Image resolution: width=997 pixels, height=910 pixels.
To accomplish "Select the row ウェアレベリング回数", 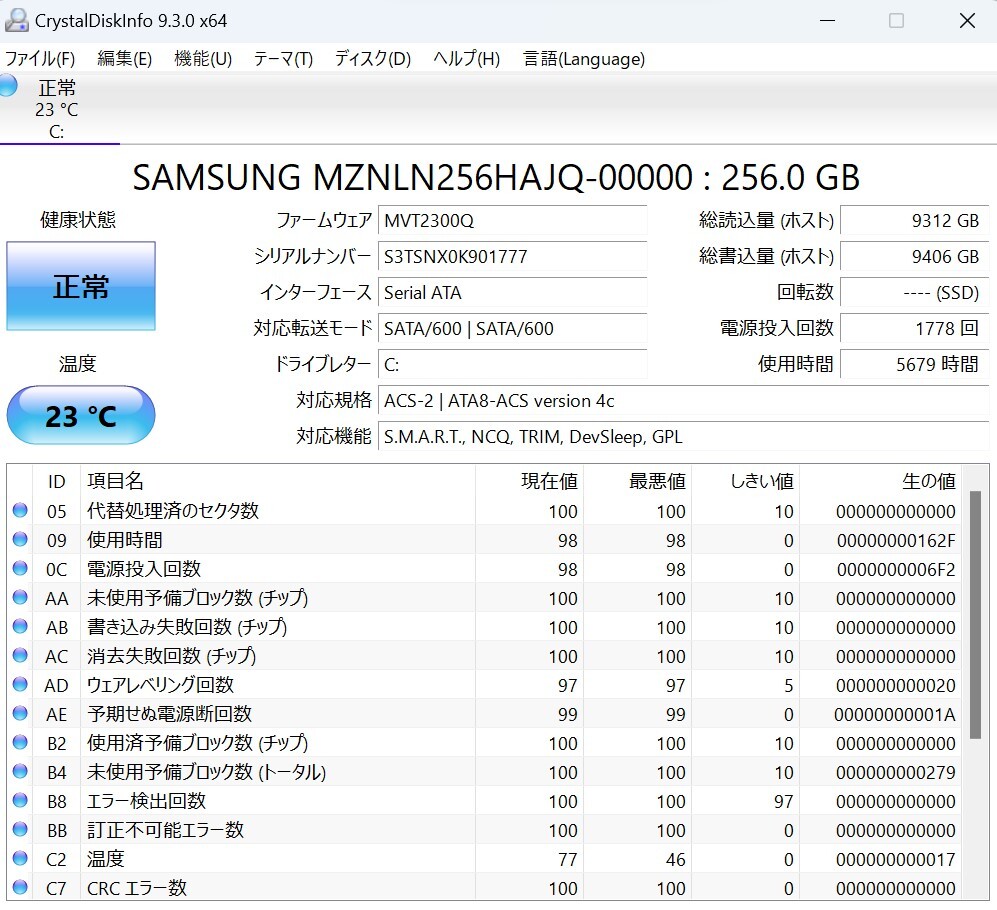I will click(486, 685).
